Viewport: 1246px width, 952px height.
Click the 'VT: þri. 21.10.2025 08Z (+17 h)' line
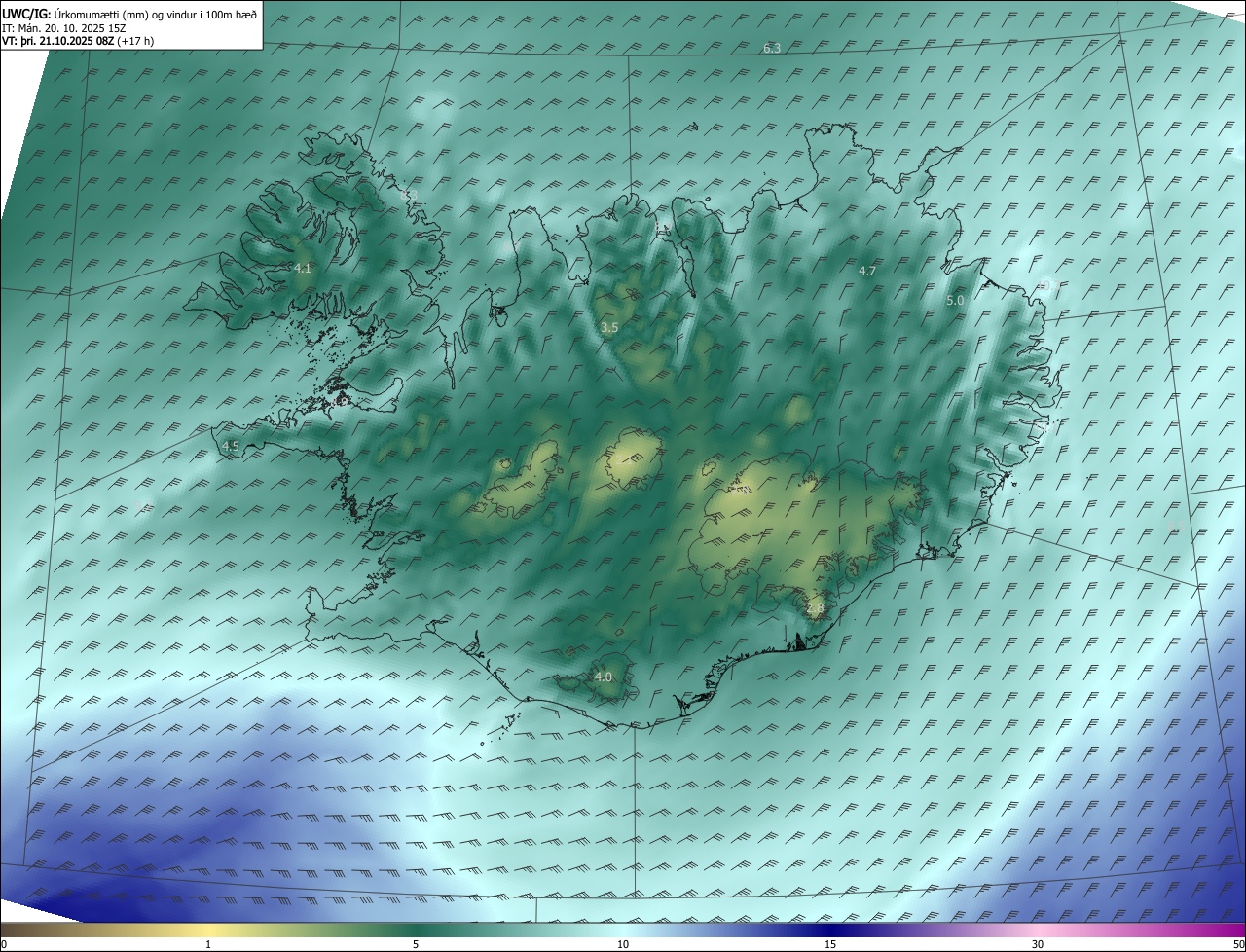[x=78, y=41]
